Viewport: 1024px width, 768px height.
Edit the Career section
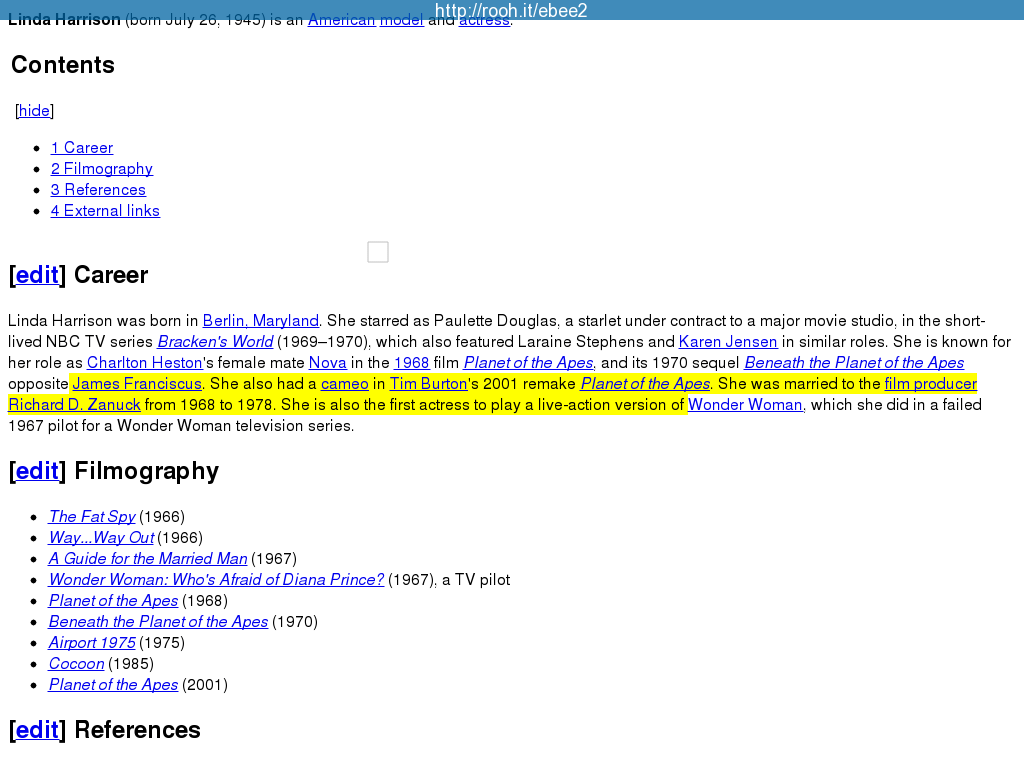point(37,275)
